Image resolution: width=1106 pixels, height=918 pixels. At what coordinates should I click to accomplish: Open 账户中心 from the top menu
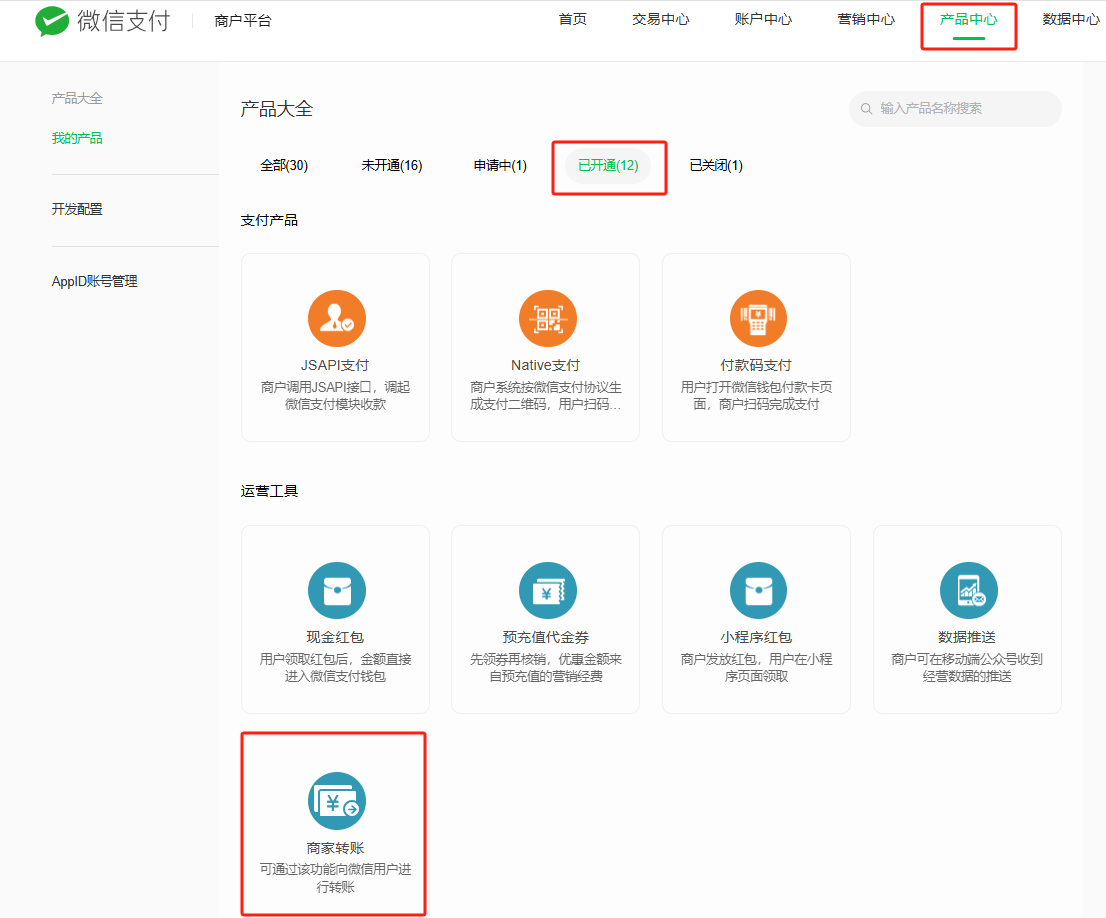click(763, 20)
